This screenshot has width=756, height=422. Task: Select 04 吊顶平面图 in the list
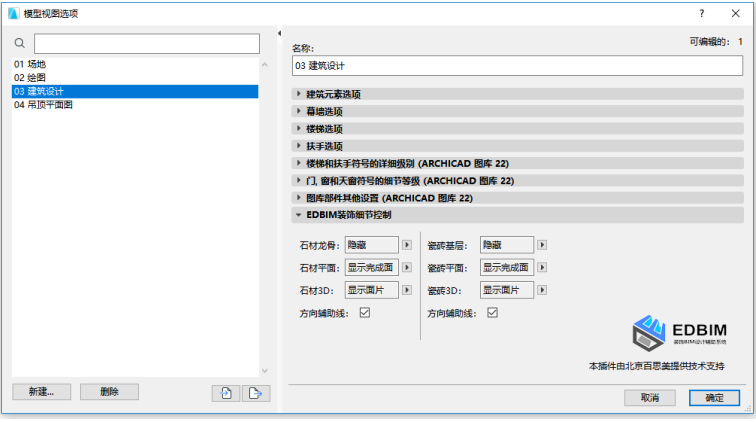click(x=135, y=105)
